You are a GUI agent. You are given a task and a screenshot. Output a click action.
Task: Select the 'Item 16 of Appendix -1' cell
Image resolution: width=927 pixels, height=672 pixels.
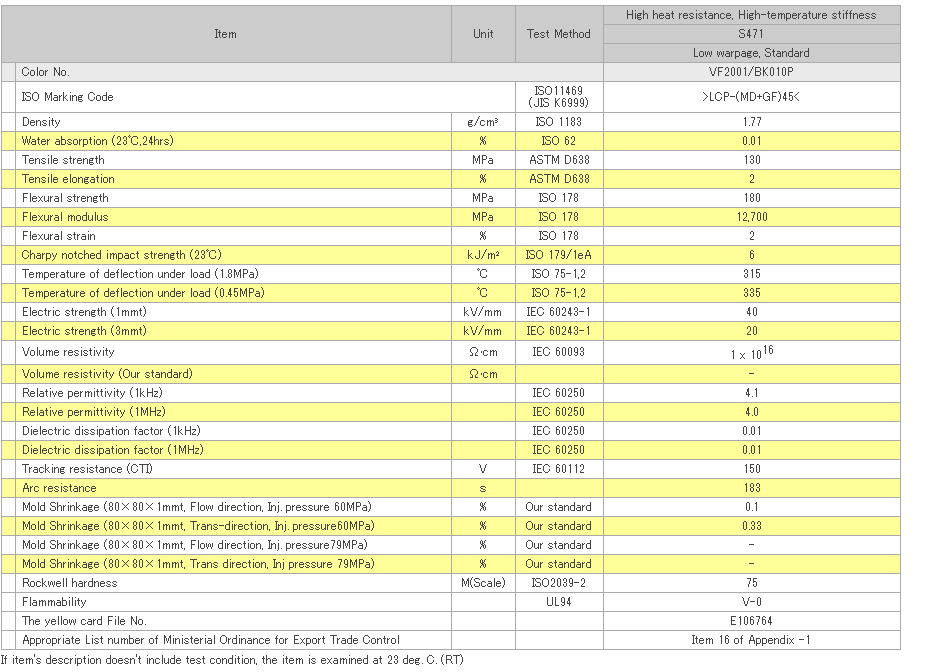pos(751,640)
